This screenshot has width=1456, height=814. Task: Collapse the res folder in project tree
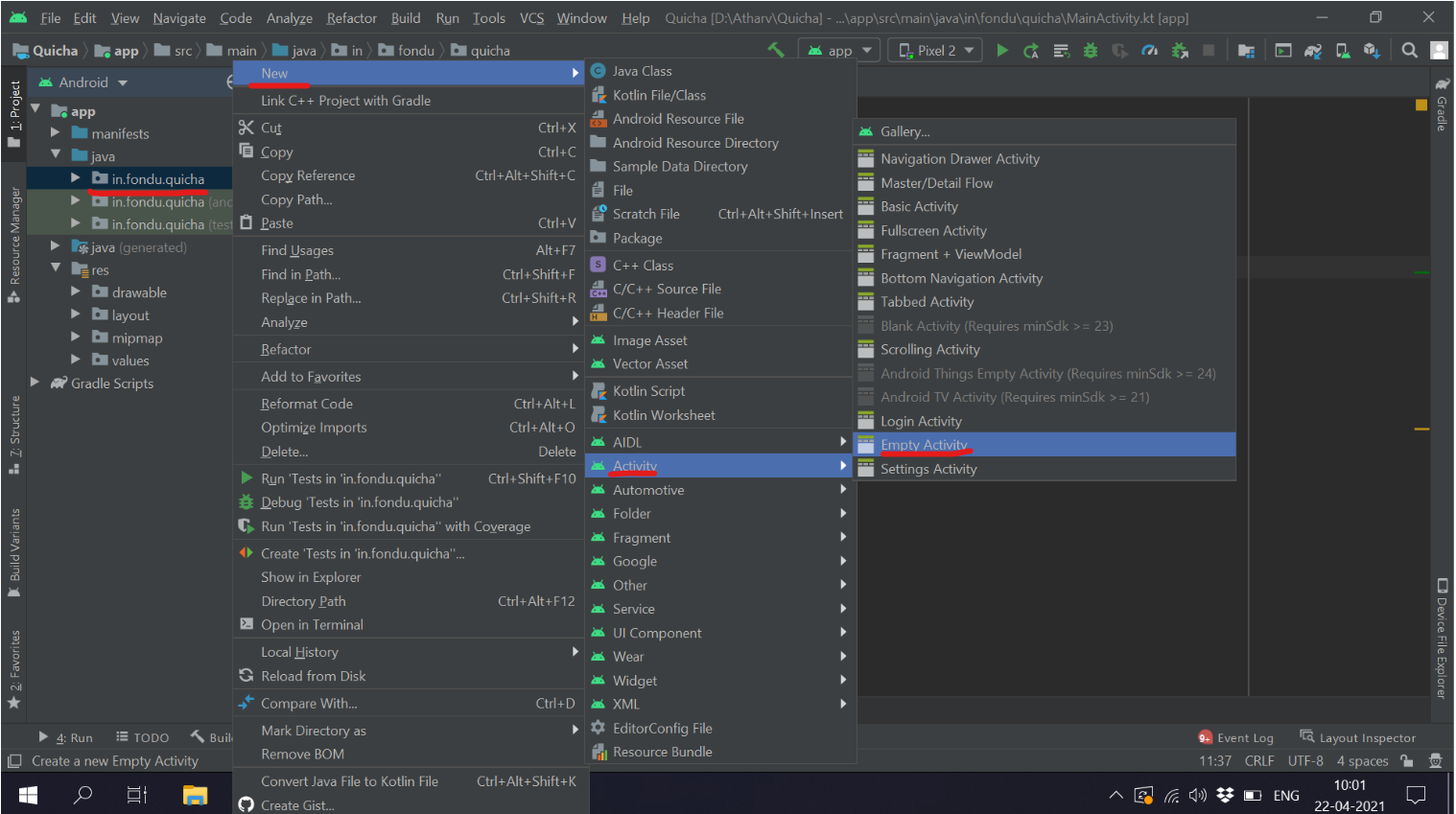click(x=56, y=269)
